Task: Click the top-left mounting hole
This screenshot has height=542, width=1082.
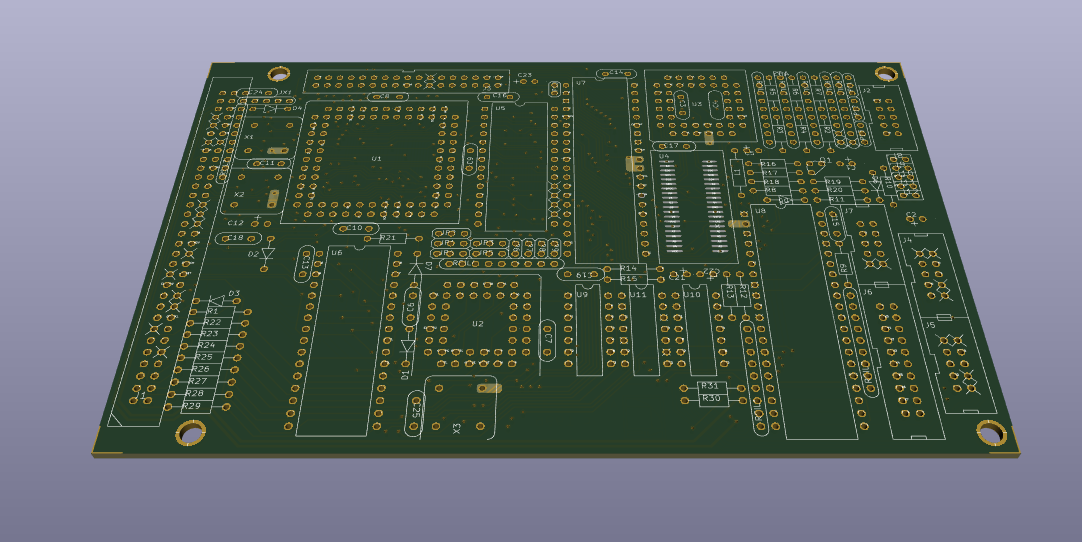Action: 279,73
